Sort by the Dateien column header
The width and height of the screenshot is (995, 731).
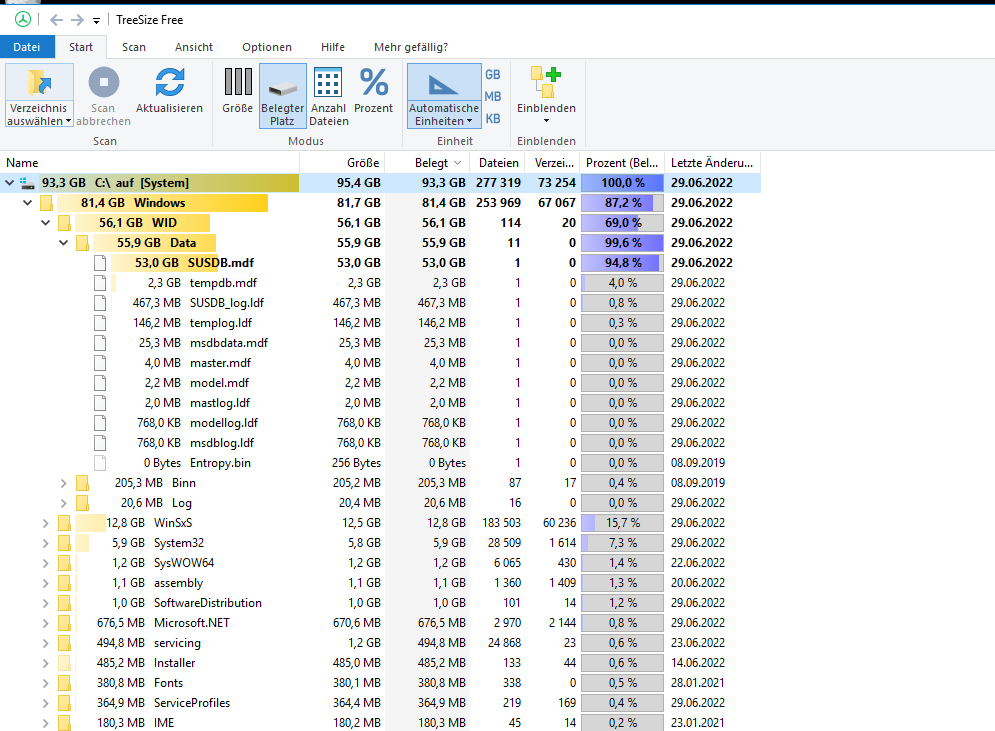(498, 162)
